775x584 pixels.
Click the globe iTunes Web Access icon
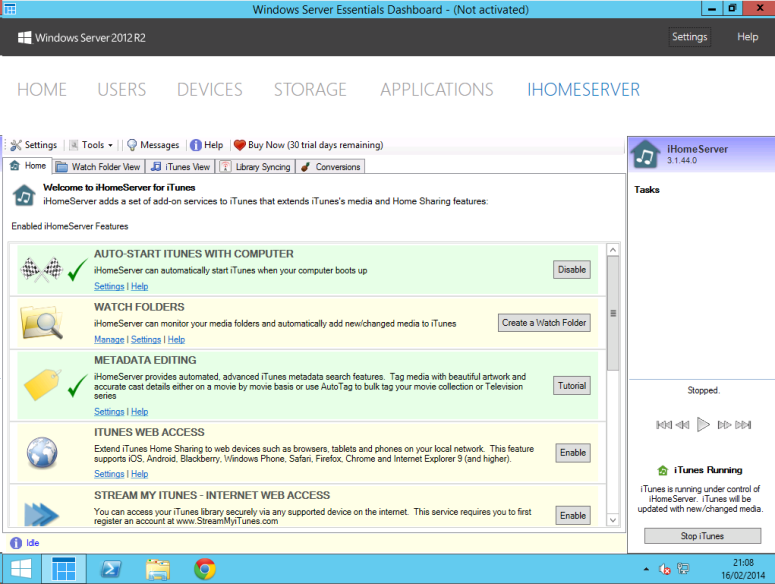tap(42, 453)
